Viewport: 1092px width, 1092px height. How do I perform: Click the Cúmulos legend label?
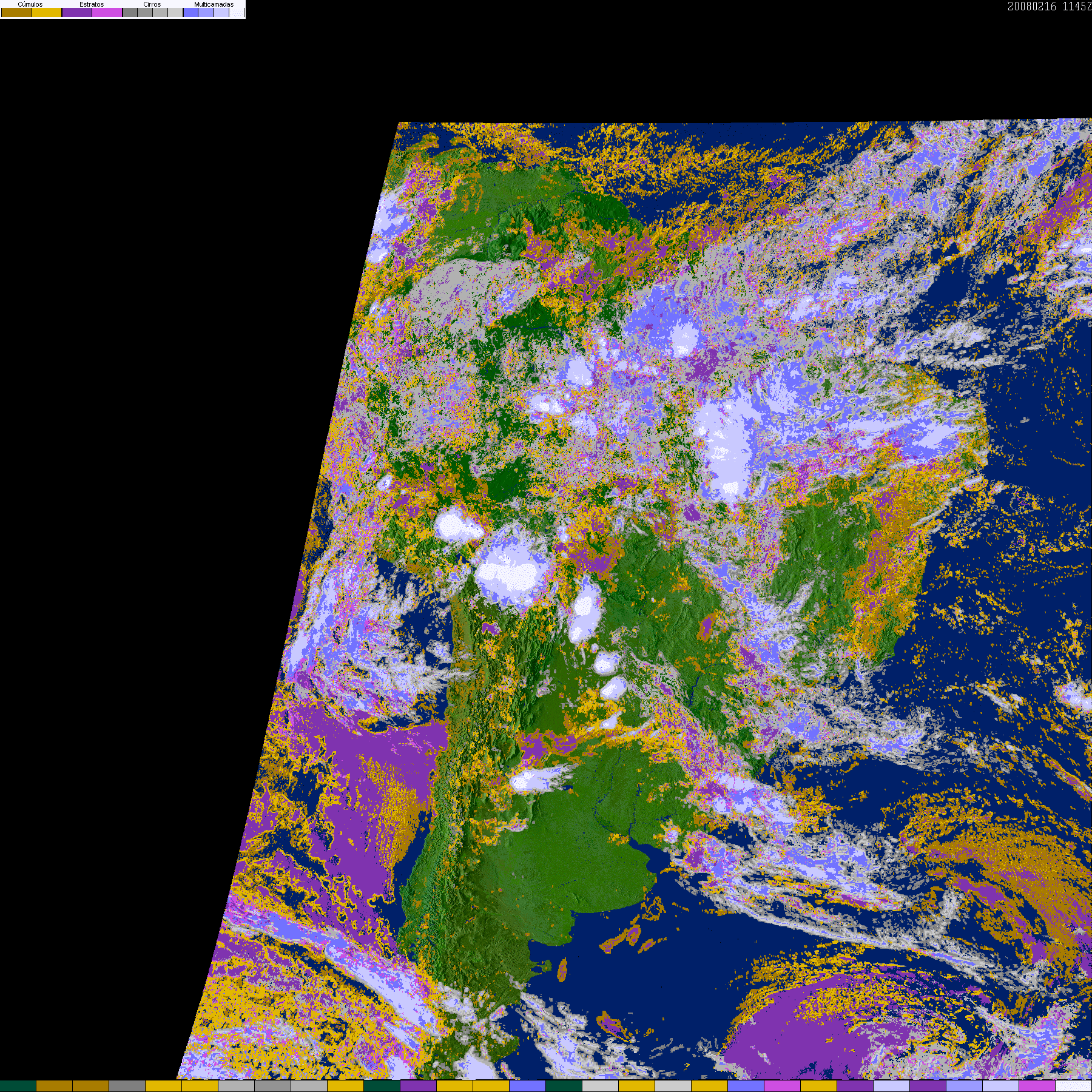click(30, 4)
